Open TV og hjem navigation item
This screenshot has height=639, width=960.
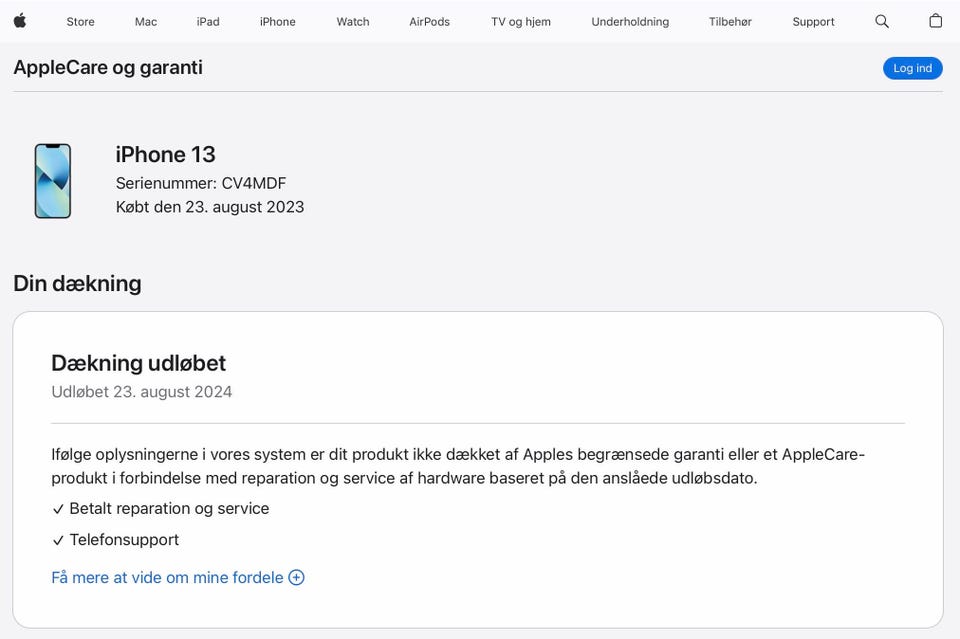coord(521,22)
